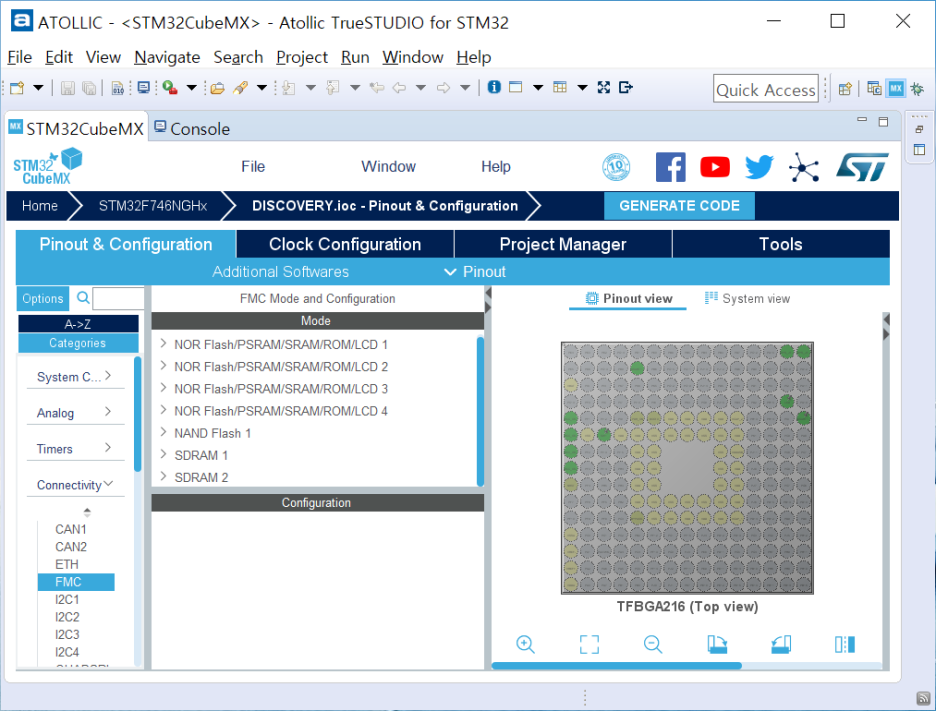
Task: Click the Save toolbar icon
Action: click(x=67, y=88)
